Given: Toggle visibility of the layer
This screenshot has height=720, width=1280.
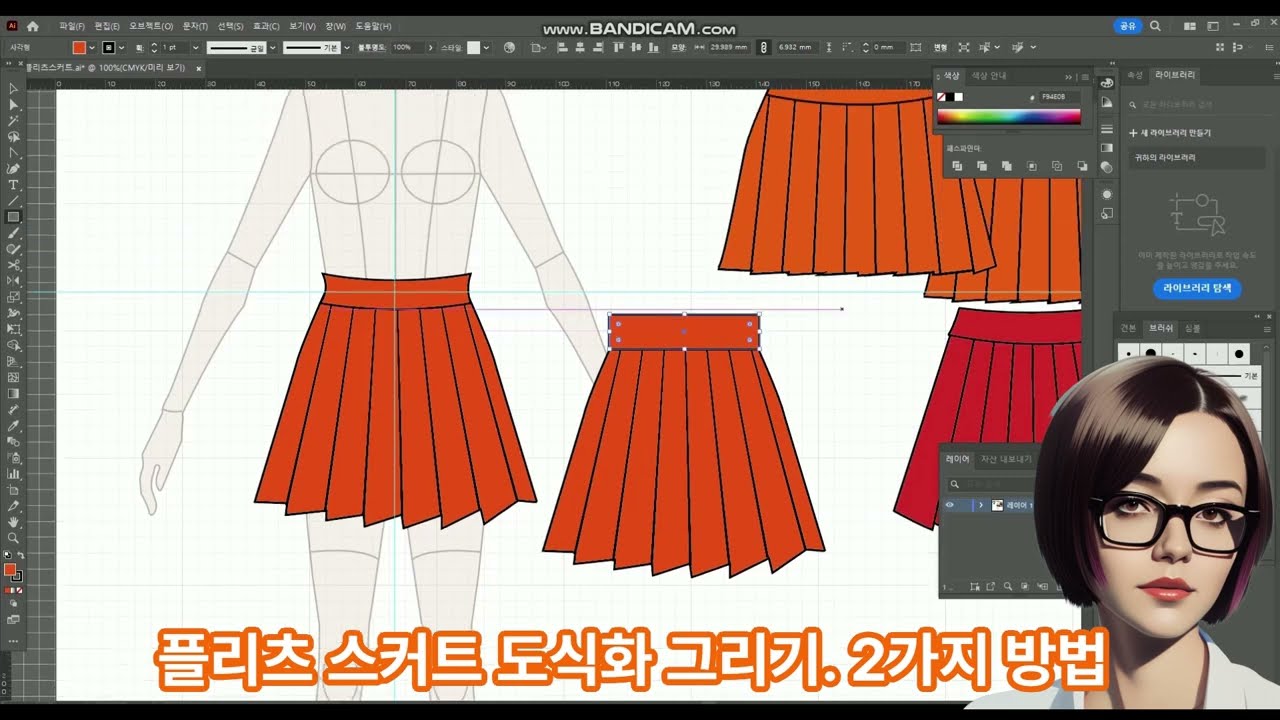Looking at the screenshot, I should point(950,505).
